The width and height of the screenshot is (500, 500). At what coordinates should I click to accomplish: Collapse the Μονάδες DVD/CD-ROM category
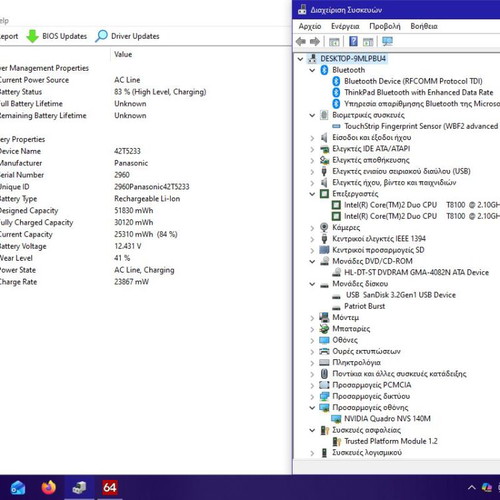(x=312, y=261)
